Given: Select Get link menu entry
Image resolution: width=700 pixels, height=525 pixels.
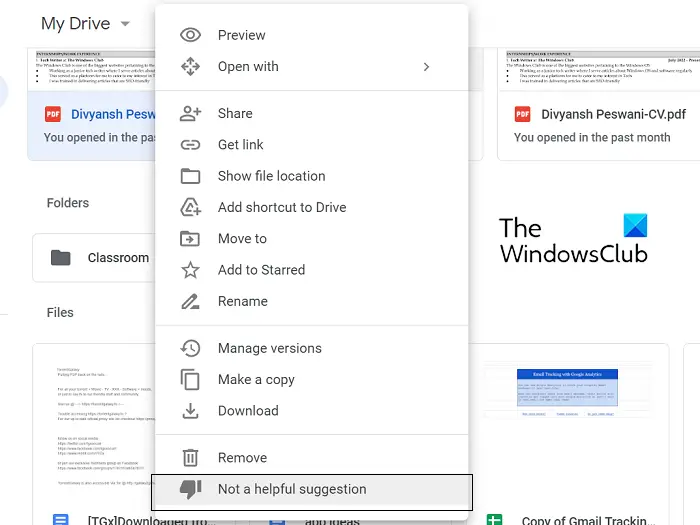Looking at the screenshot, I should 312,145.
